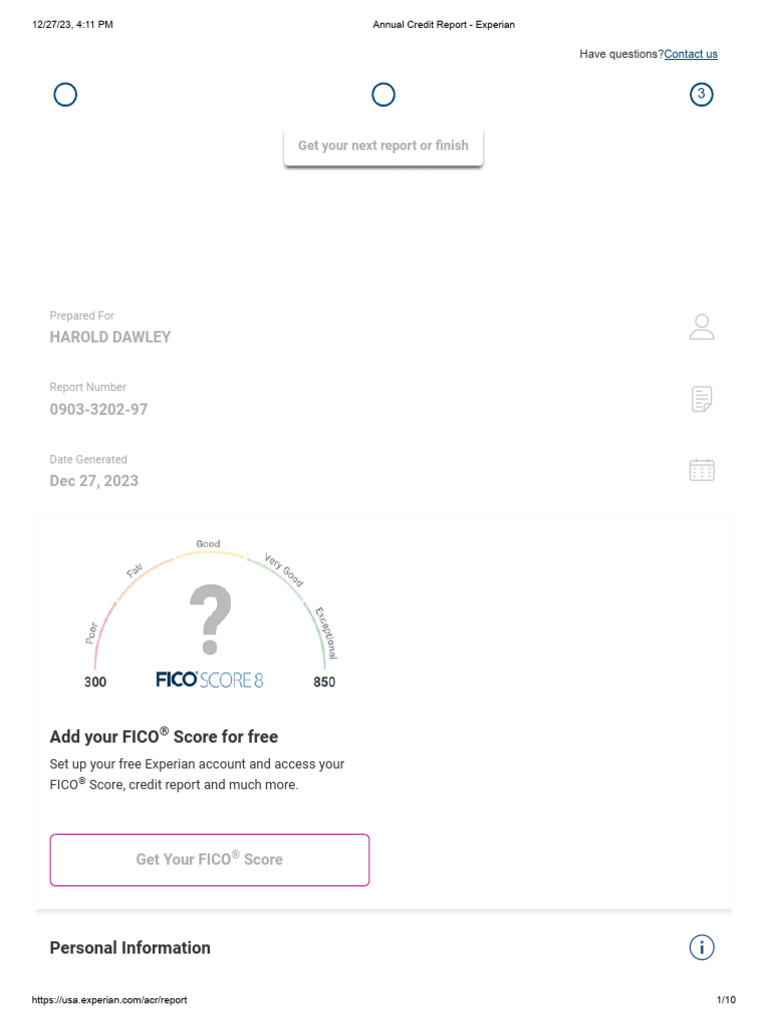The width and height of the screenshot is (768, 1024).
Task: Click the Annual Credit Report page title
Action: click(x=444, y=25)
